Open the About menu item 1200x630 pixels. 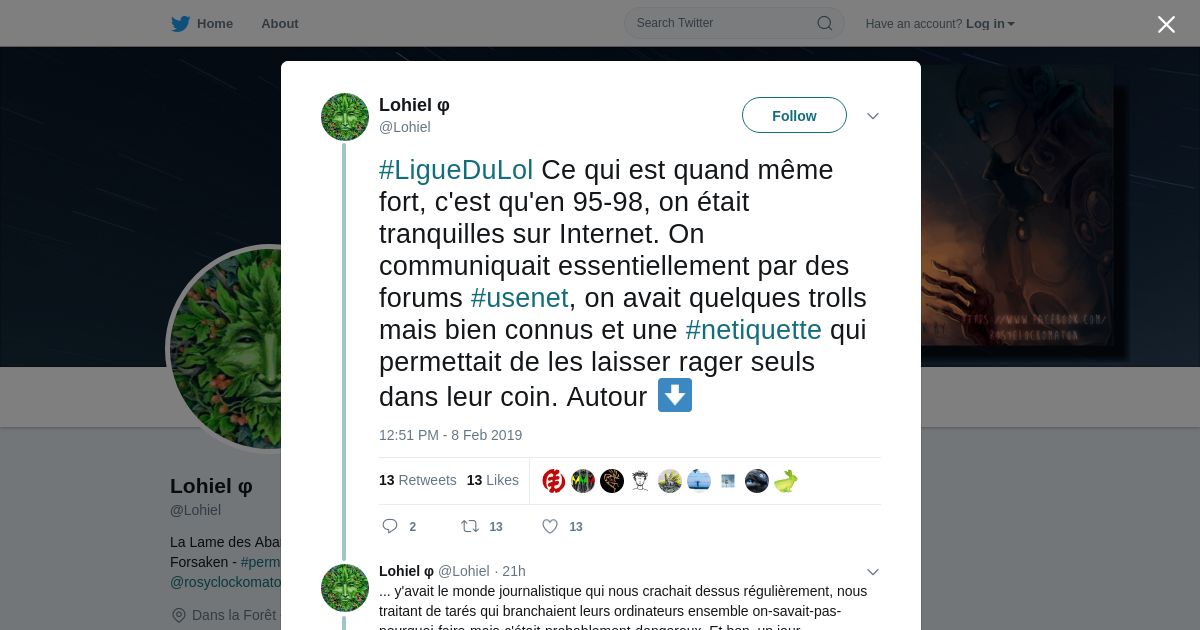pos(280,24)
